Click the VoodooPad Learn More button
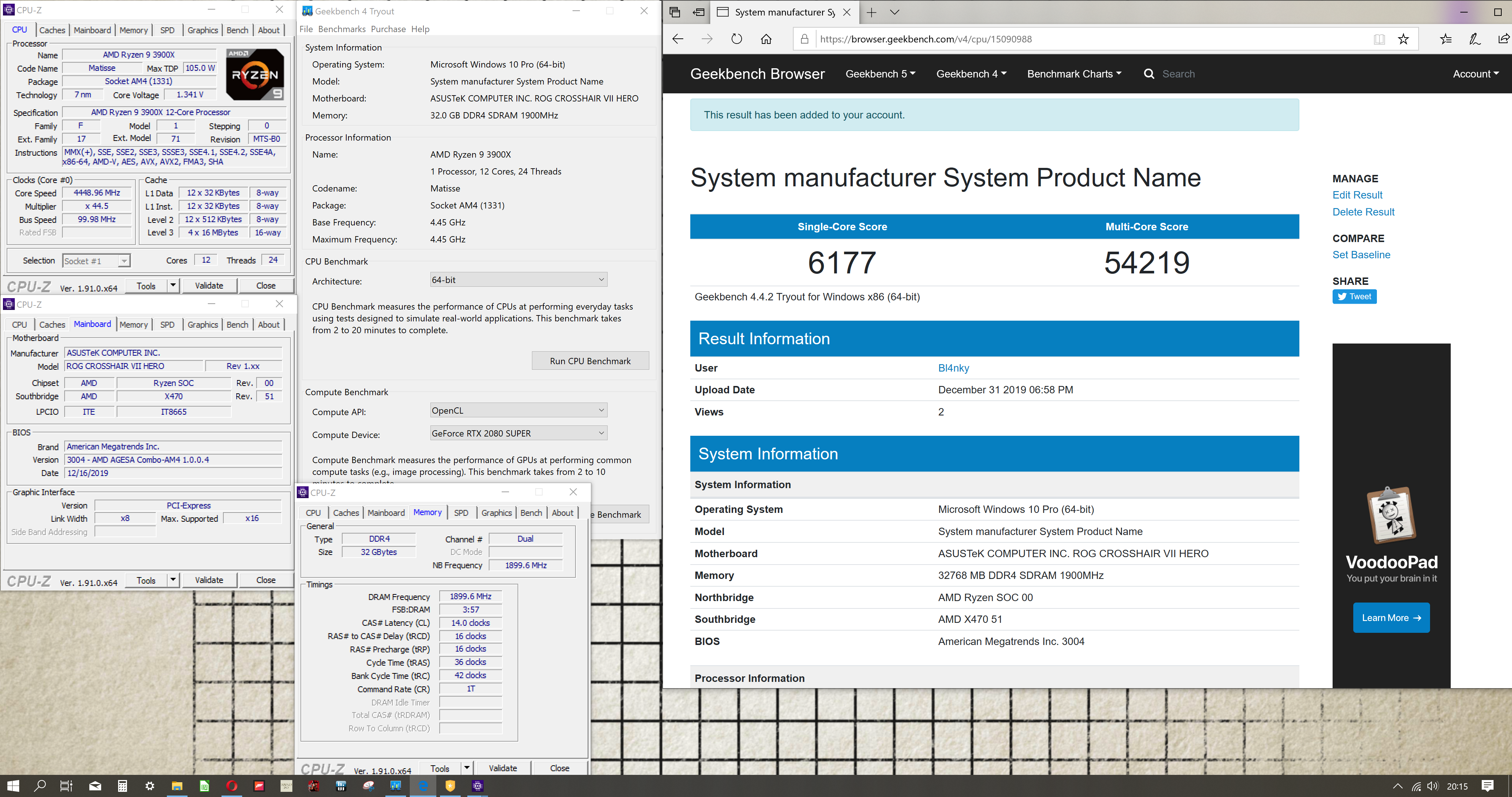This screenshot has width=1512, height=797. pos(1391,617)
